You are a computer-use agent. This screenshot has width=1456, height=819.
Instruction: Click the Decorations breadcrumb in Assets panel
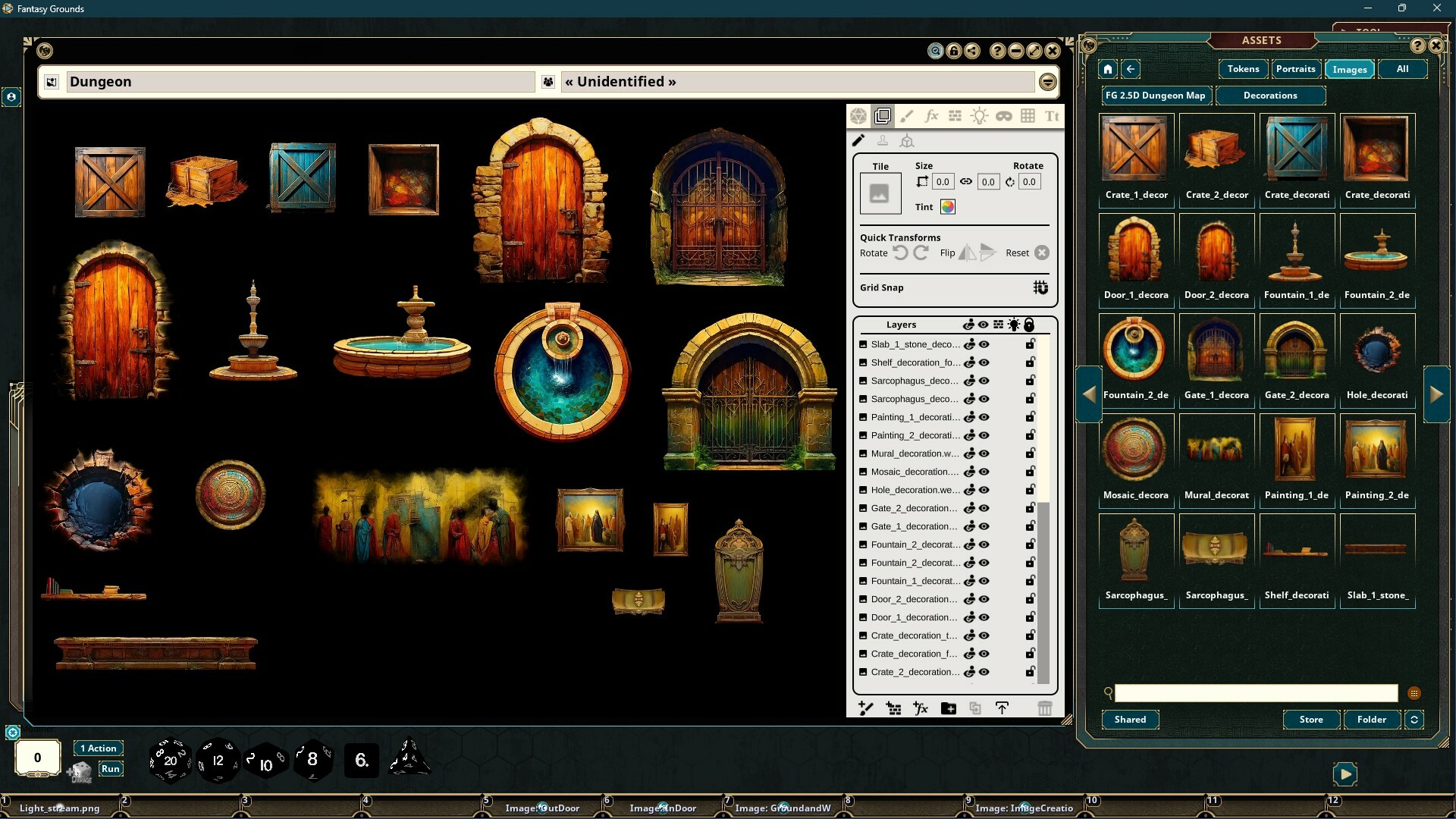coord(1271,96)
